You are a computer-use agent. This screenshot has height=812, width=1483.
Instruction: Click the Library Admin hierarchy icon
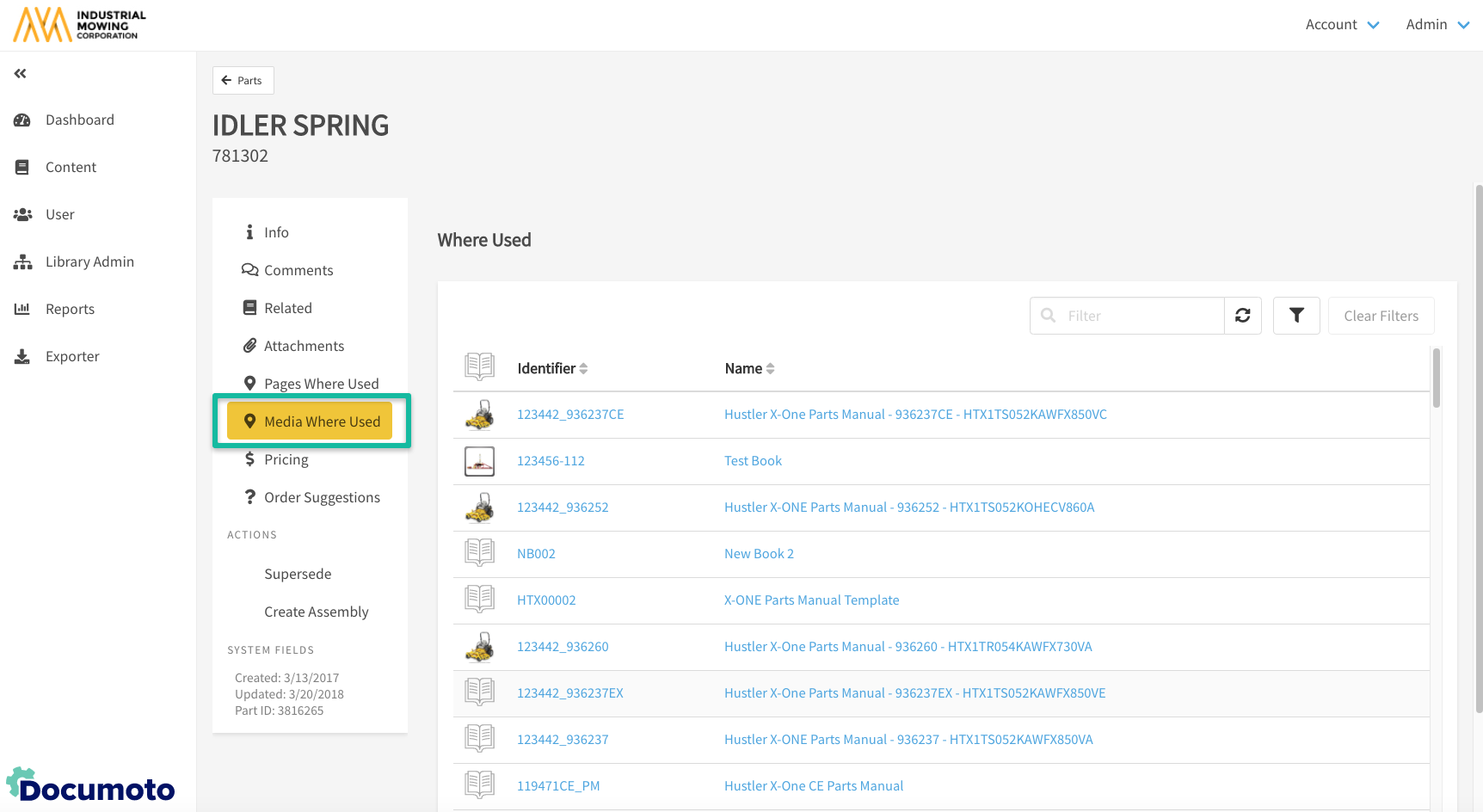tap(22, 262)
